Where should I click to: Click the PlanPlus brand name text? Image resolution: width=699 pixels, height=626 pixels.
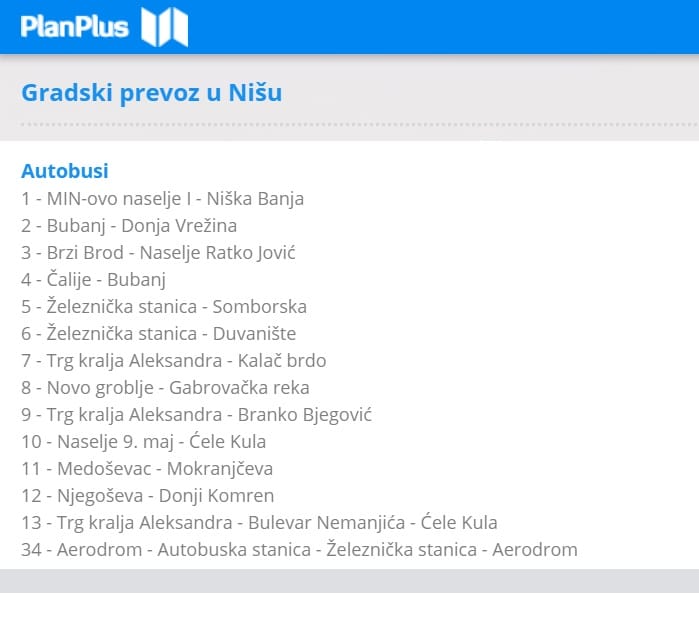point(75,27)
